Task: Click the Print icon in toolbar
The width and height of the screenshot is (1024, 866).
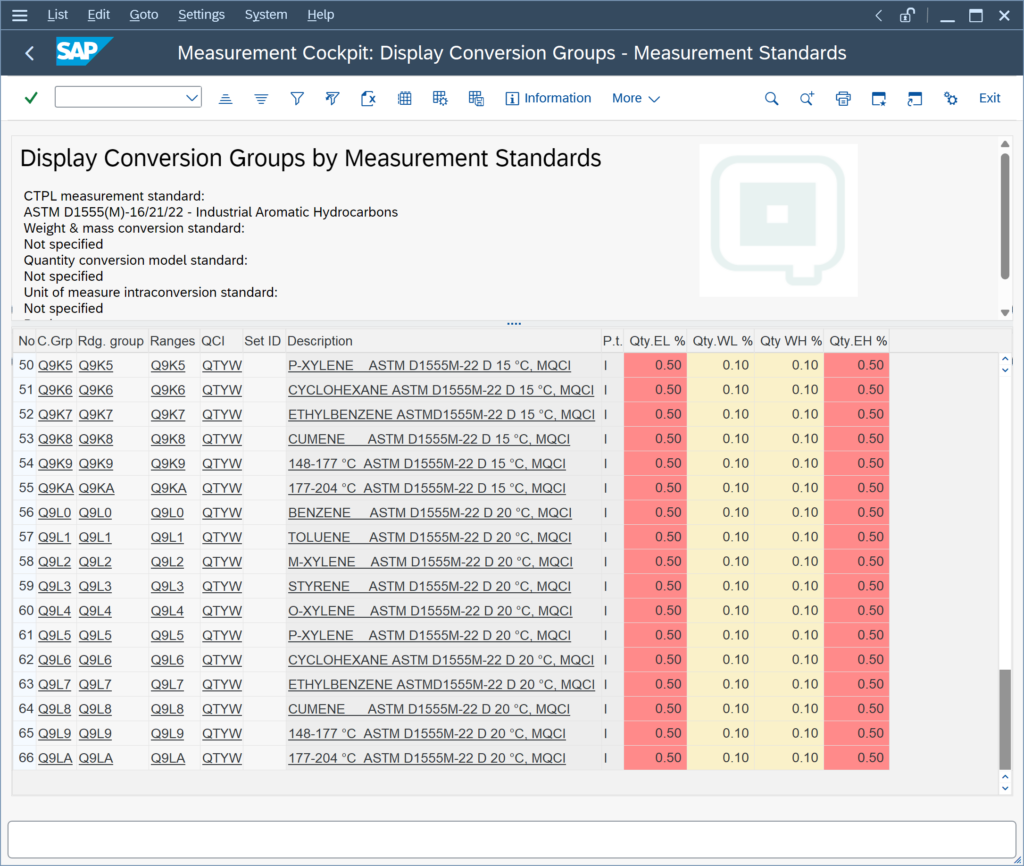Action: pyautogui.click(x=843, y=99)
